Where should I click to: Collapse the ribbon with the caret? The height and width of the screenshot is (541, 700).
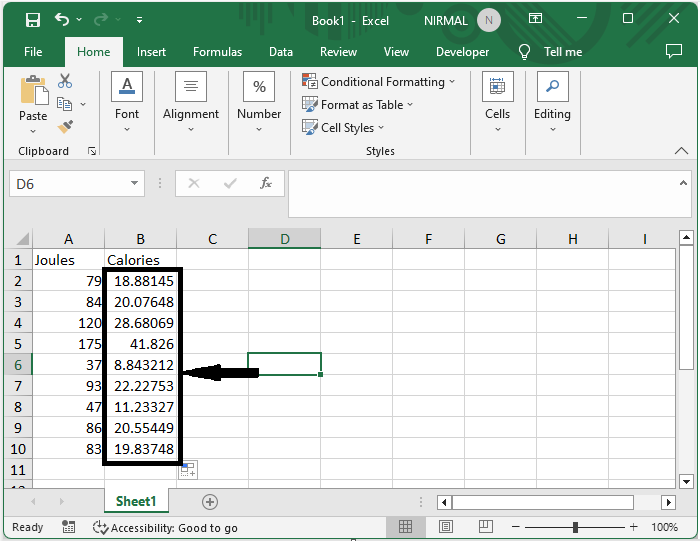click(681, 151)
